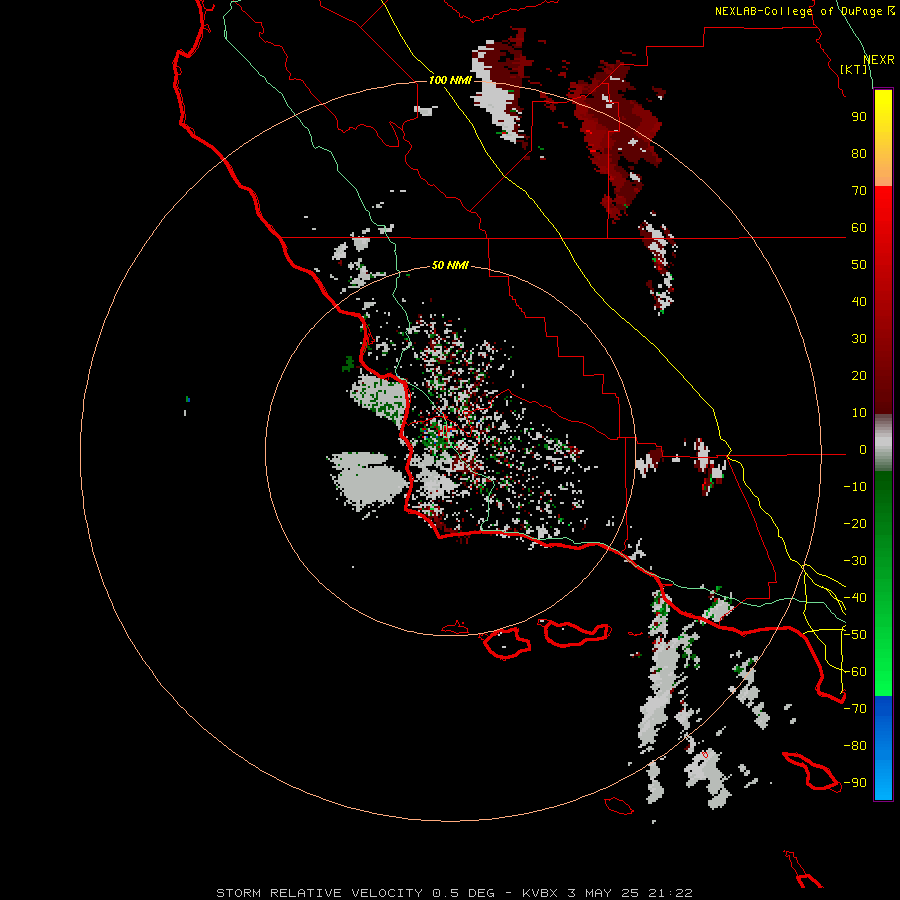Click the KVBX station identifier in caption

point(540,893)
